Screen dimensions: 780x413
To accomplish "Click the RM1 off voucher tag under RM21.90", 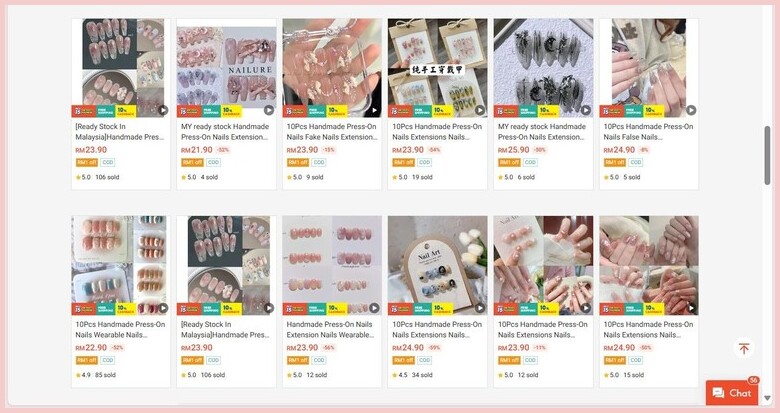I will click(192, 162).
